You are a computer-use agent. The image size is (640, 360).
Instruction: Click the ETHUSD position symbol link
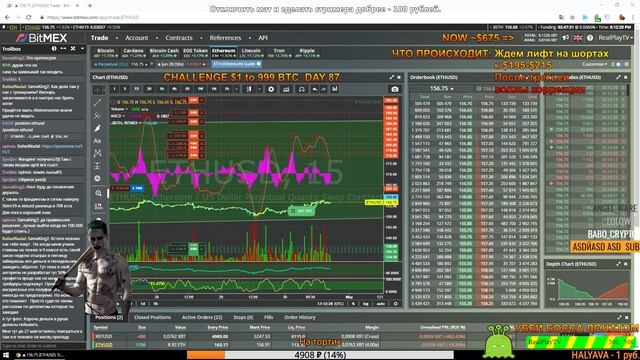[x=104, y=345]
